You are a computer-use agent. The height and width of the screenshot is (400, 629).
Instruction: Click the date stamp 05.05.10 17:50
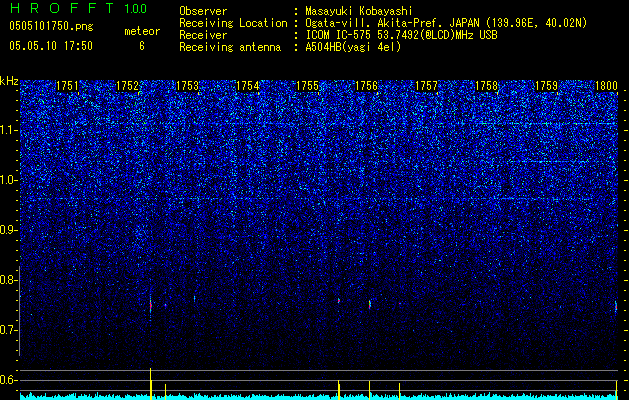(x=51, y=46)
